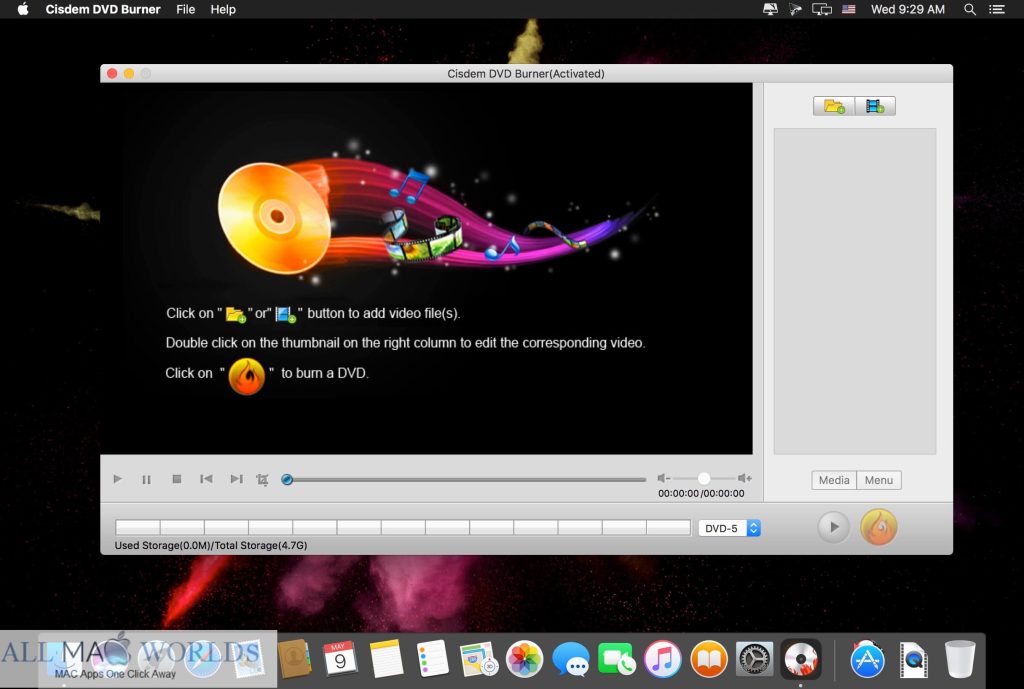Lower volume with speaker minus icon
1024x689 pixels.
click(664, 478)
